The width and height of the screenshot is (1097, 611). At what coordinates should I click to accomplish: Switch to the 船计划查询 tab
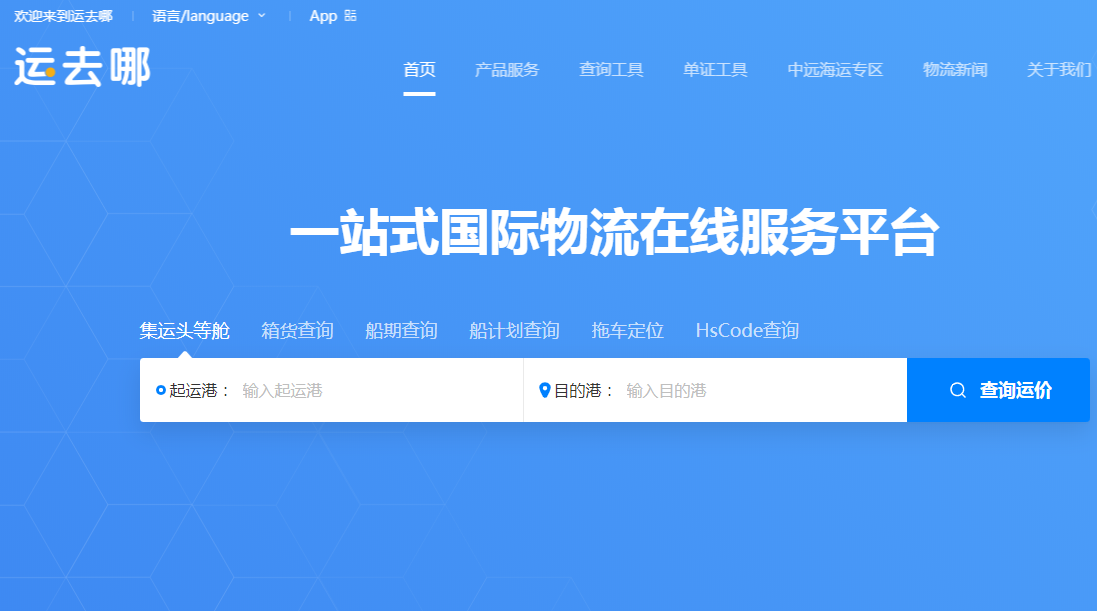pos(514,330)
